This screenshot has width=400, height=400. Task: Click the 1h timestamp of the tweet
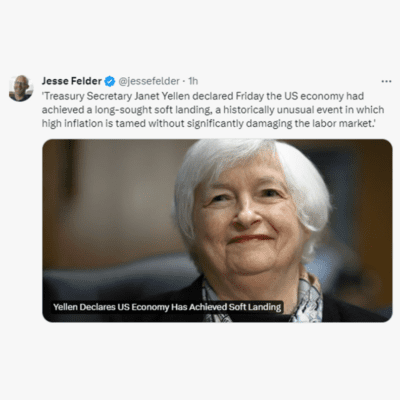click(x=193, y=81)
